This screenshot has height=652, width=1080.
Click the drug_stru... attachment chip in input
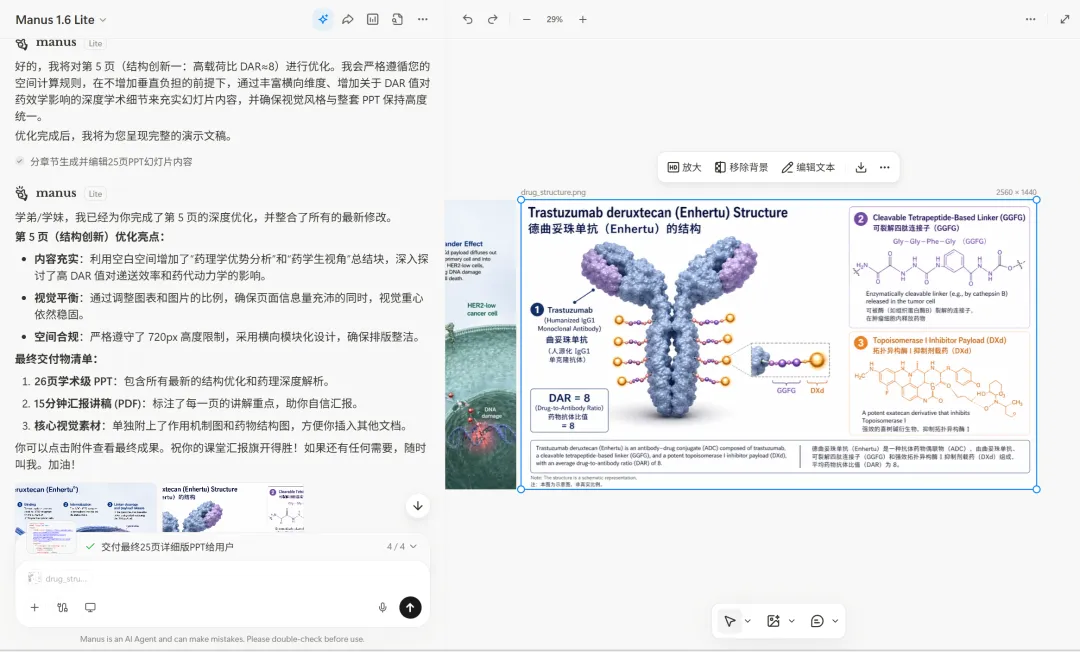click(x=57, y=578)
